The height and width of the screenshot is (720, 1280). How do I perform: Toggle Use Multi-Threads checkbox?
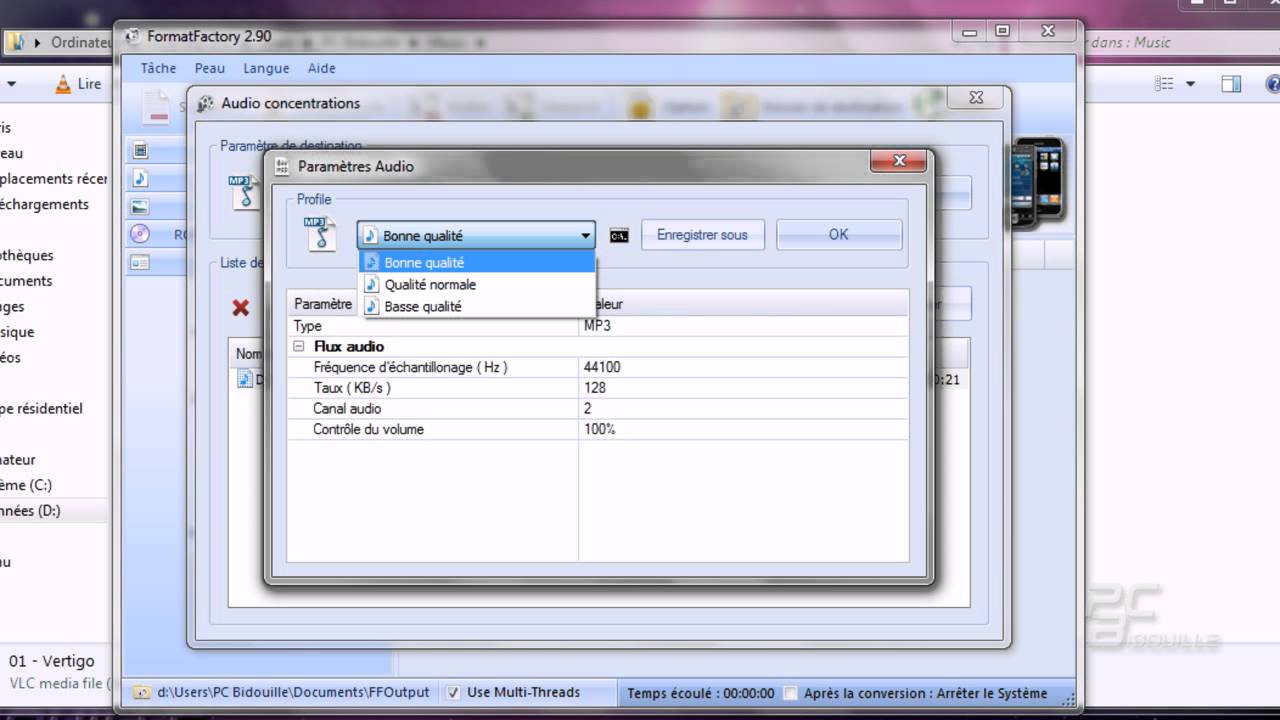[x=454, y=692]
